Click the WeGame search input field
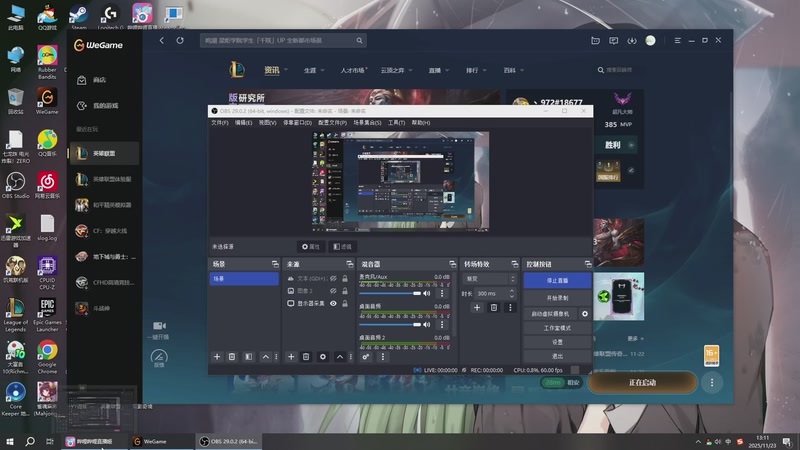The height and width of the screenshot is (450, 800). click(283, 40)
